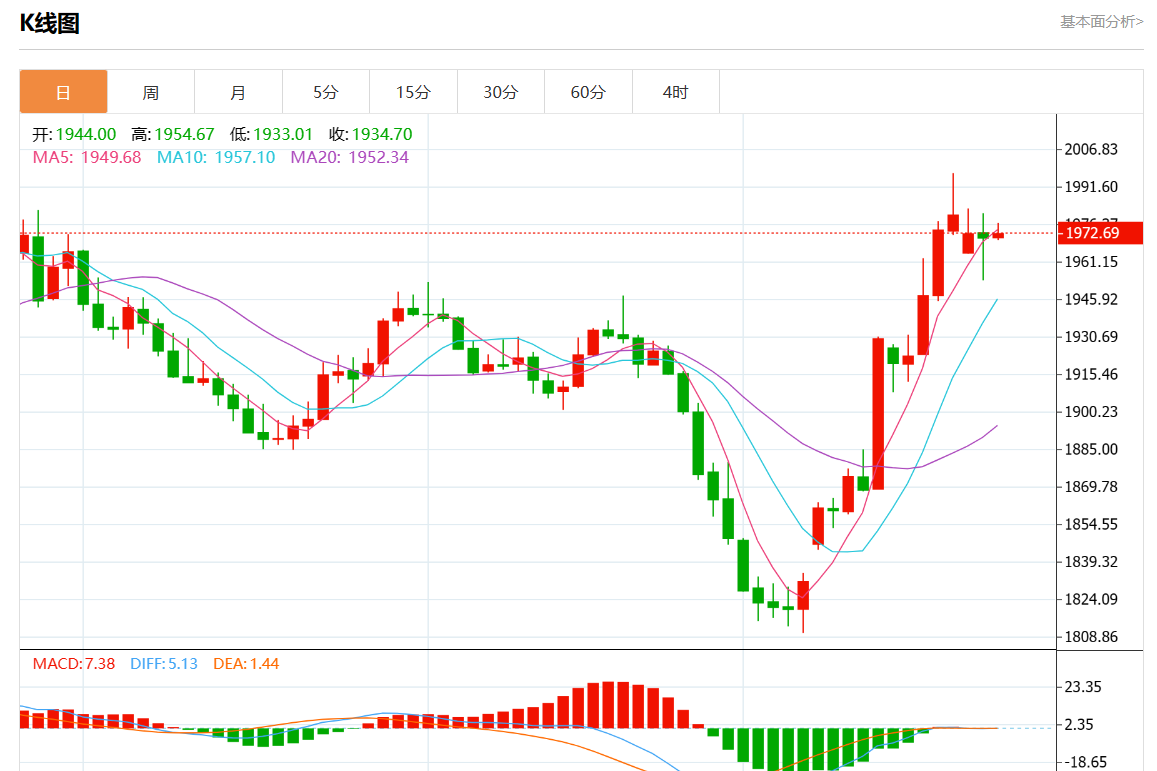Click the 1839.32 price axis label
The height and width of the screenshot is (771, 1157).
point(1091,561)
